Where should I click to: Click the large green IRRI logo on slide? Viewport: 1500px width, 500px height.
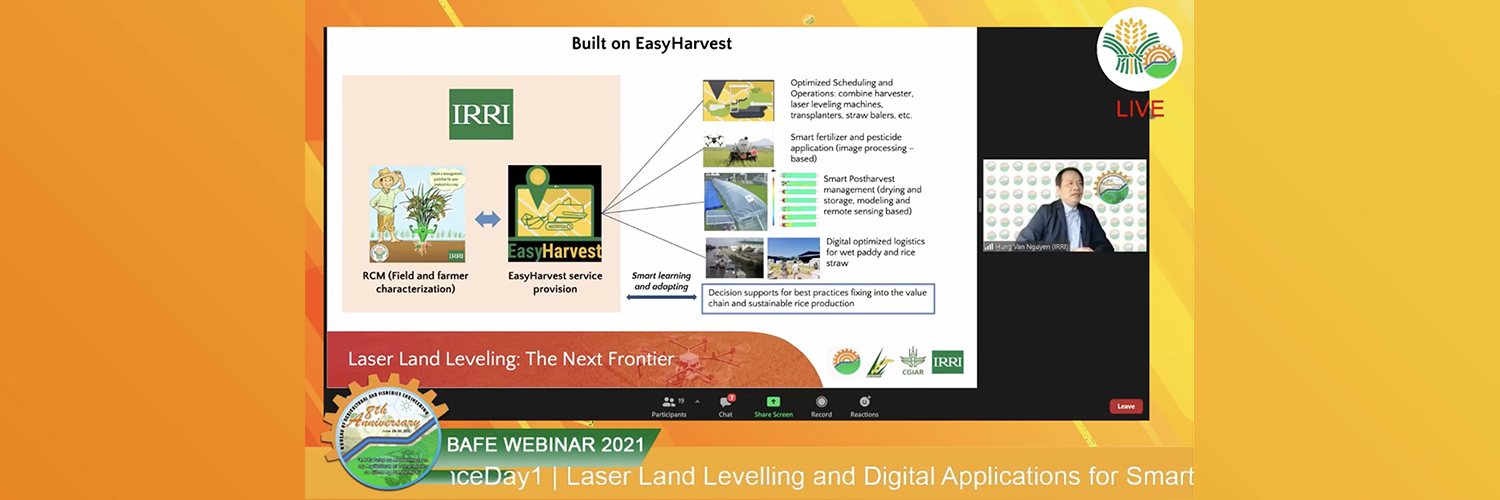pos(481,114)
